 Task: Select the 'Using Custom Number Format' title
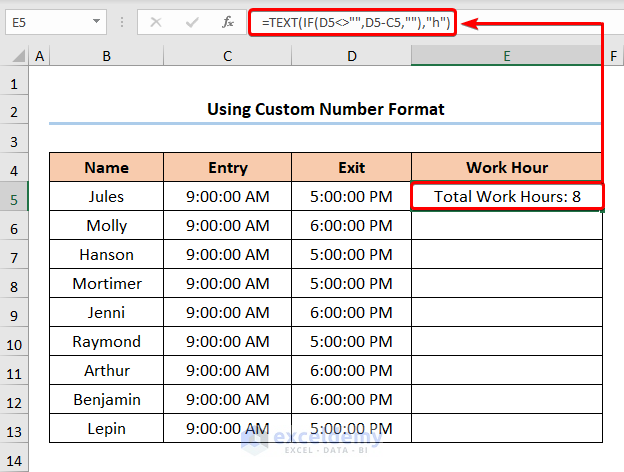325,109
